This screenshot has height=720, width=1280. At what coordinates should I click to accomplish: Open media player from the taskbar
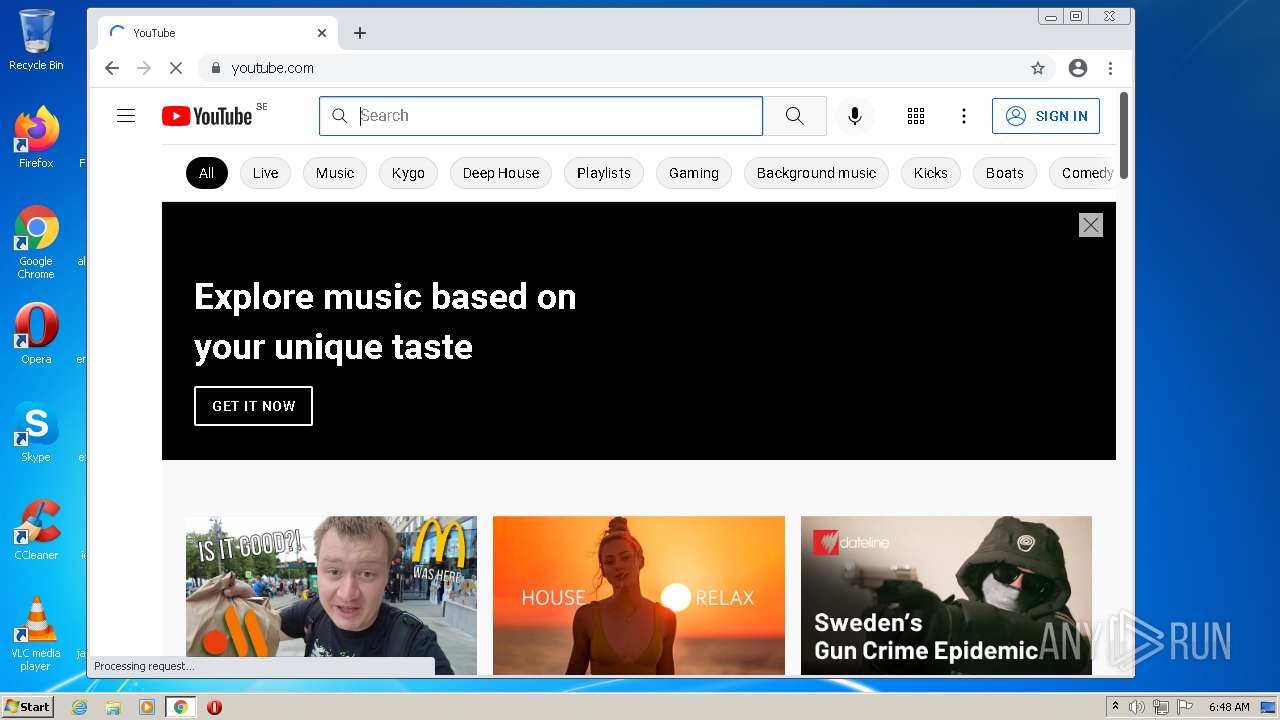147,707
